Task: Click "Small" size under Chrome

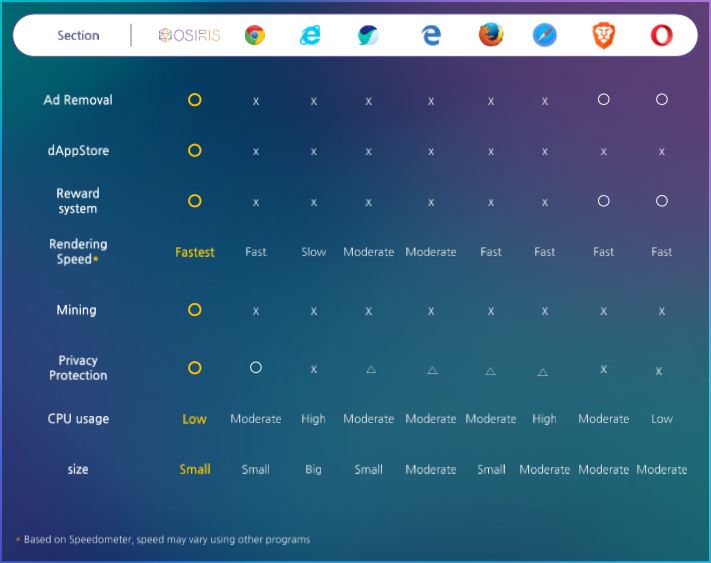Action: pos(256,469)
